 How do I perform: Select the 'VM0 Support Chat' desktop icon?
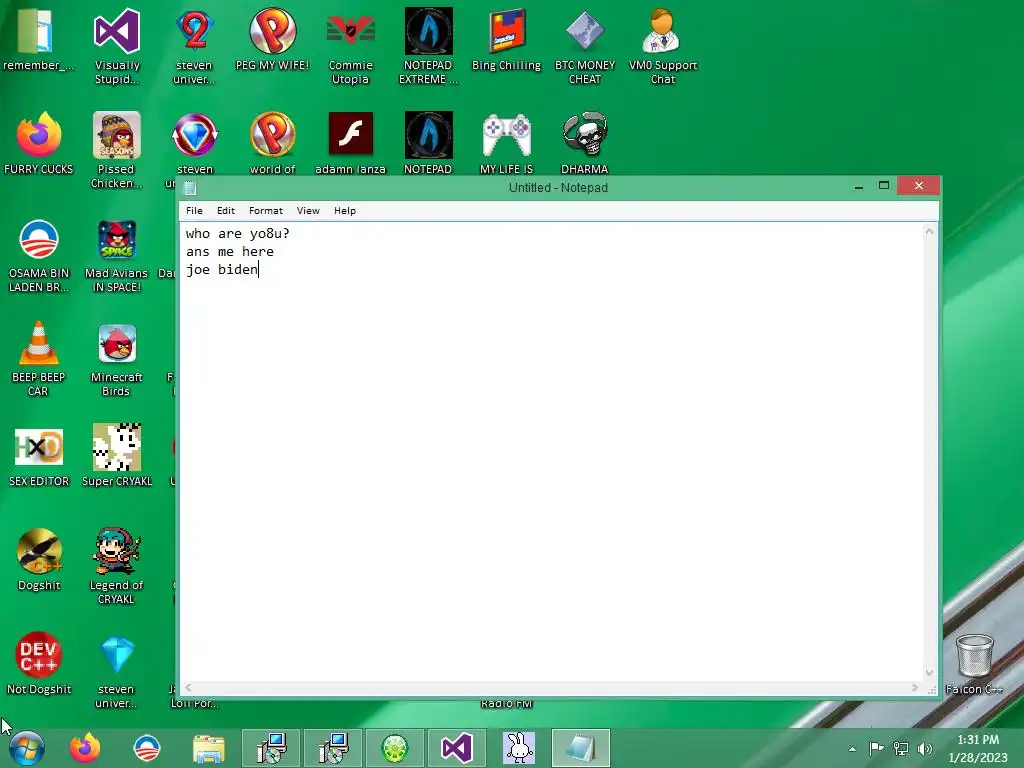pos(663,46)
